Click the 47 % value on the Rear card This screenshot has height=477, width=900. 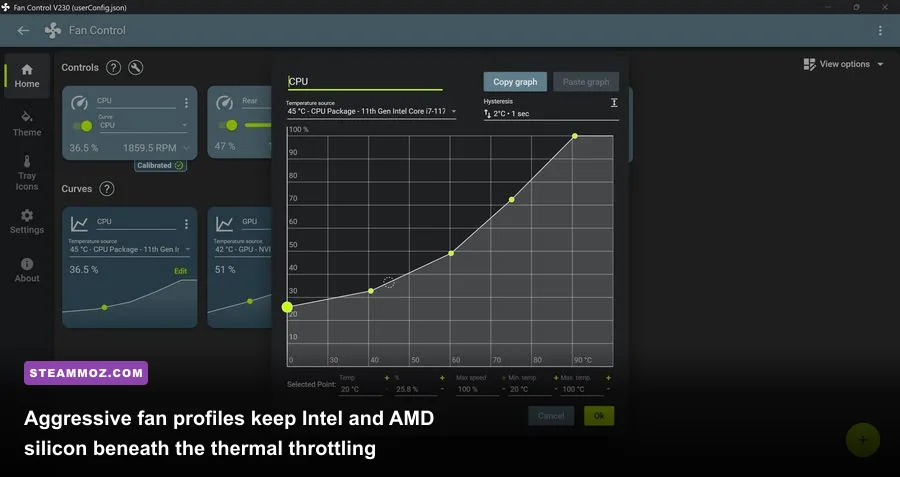[225, 146]
